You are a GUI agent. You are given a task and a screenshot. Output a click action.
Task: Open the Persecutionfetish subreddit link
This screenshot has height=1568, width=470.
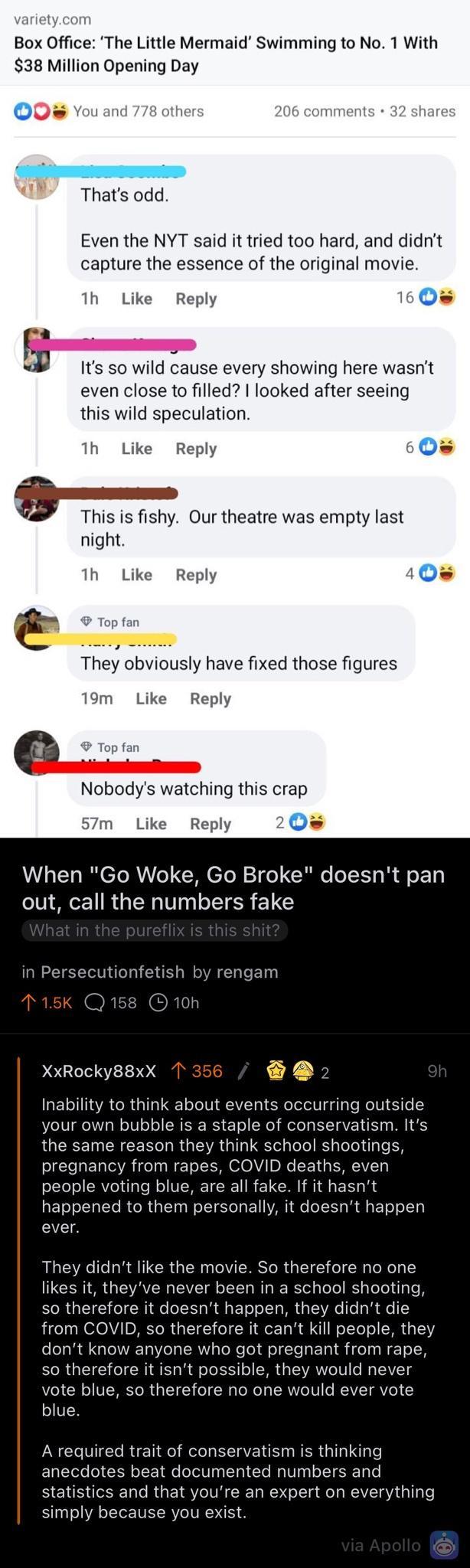tap(113, 972)
